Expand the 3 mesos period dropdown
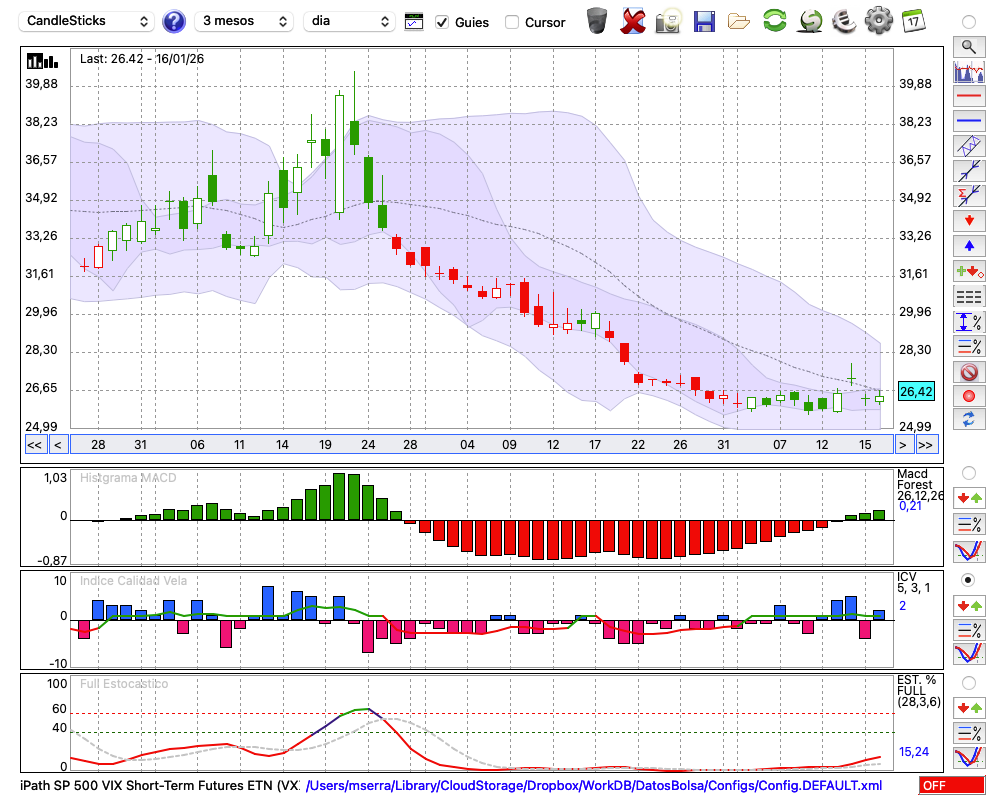The width and height of the screenshot is (1000, 800). tap(244, 21)
